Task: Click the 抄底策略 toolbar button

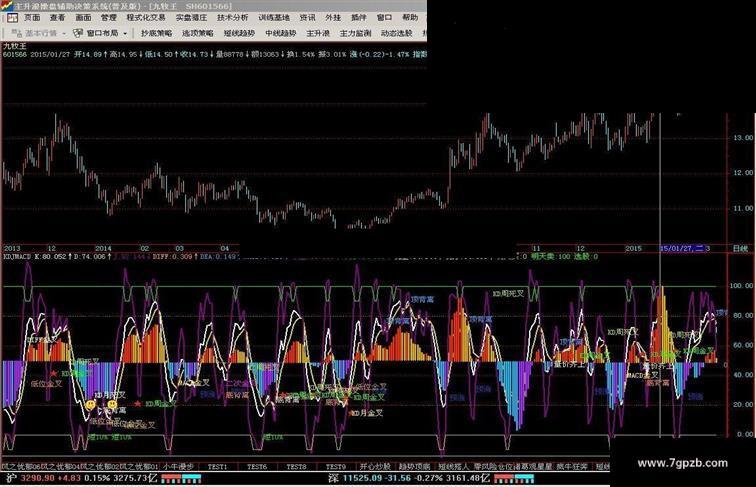Action: [x=156, y=33]
